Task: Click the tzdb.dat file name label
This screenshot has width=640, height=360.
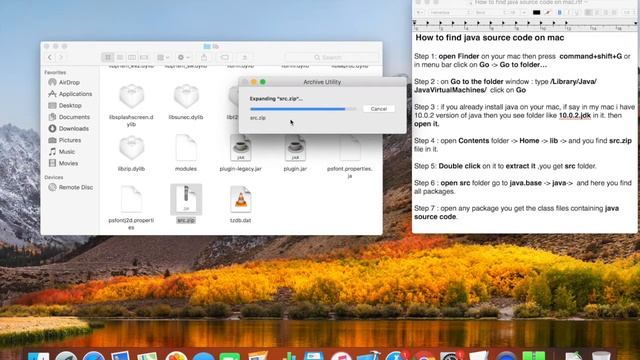Action: [240, 220]
